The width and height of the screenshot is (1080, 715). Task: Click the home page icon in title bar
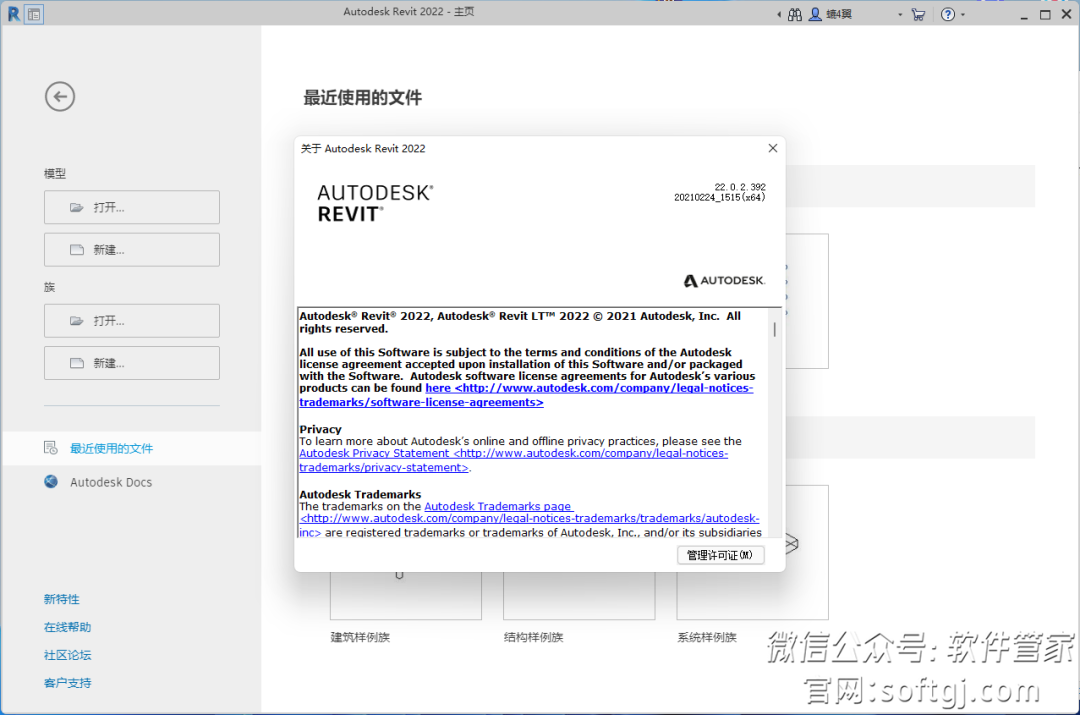pyautogui.click(x=34, y=14)
